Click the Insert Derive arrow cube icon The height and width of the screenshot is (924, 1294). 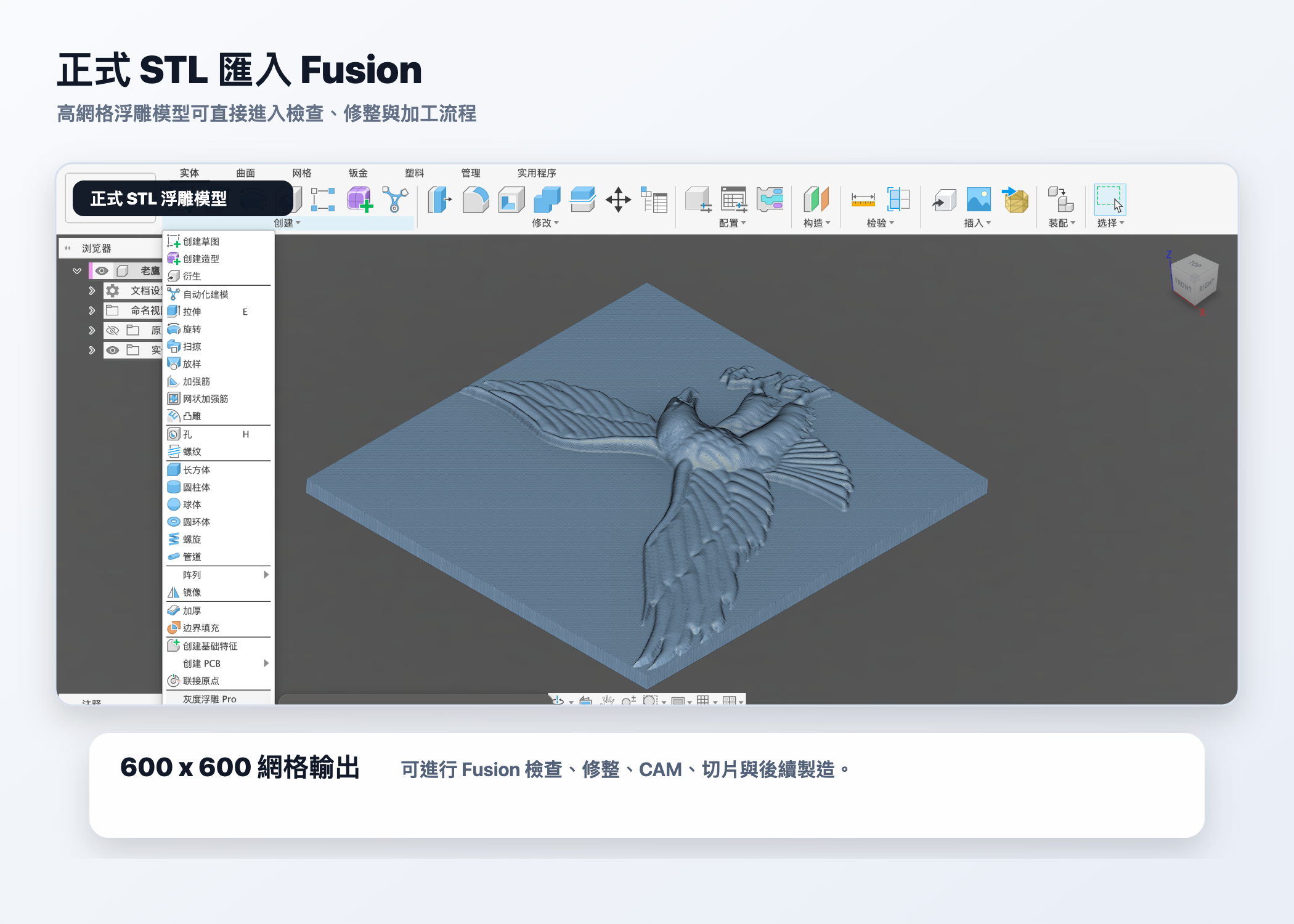click(x=943, y=200)
